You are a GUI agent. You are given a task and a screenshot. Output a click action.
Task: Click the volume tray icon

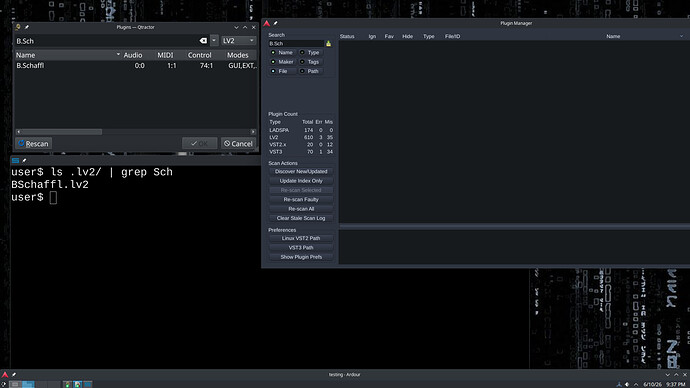[x=627, y=384]
